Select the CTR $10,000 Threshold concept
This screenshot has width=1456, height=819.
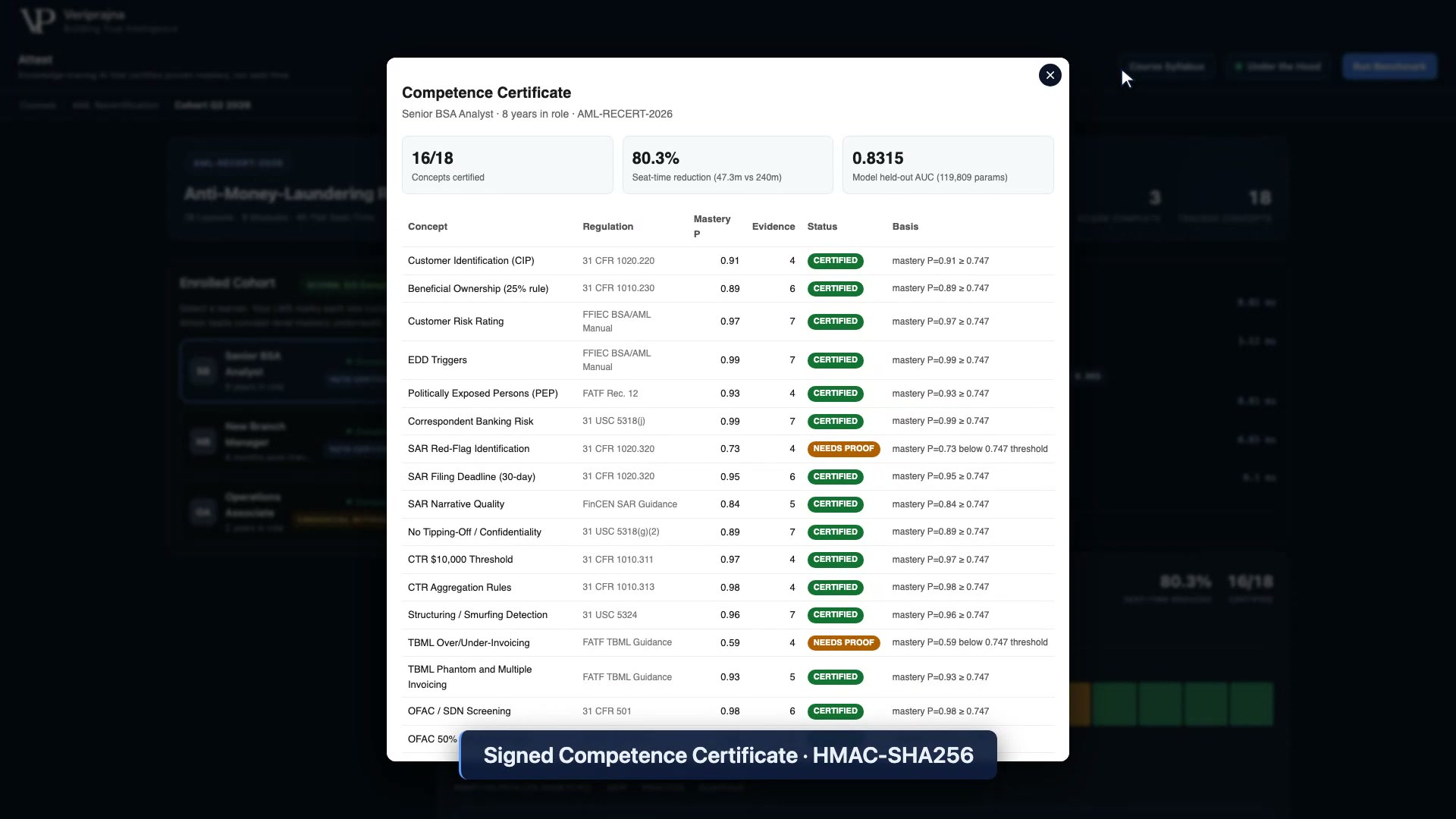point(460,560)
